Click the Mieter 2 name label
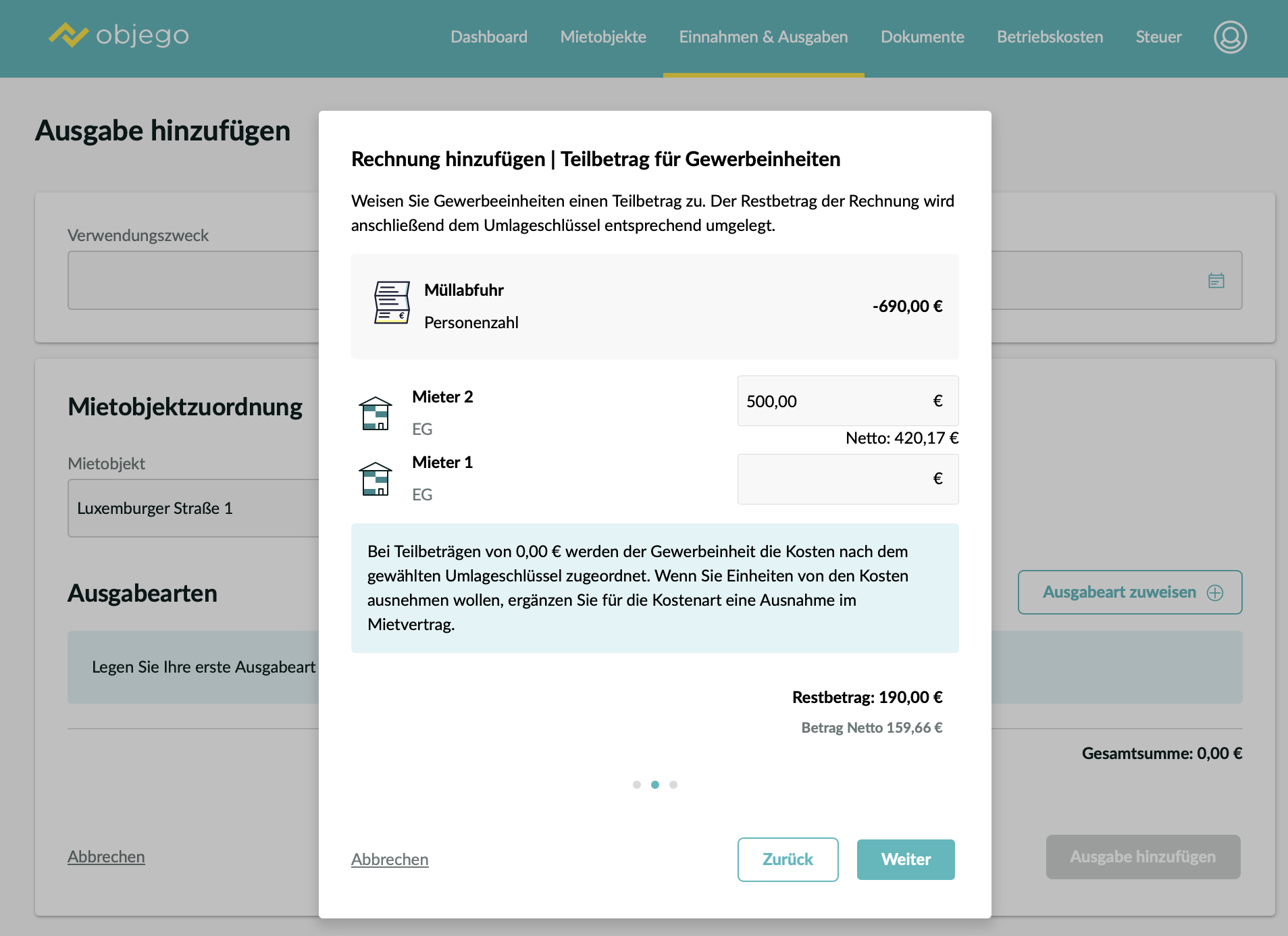Screen dimensions: 1288x936 coord(442,397)
